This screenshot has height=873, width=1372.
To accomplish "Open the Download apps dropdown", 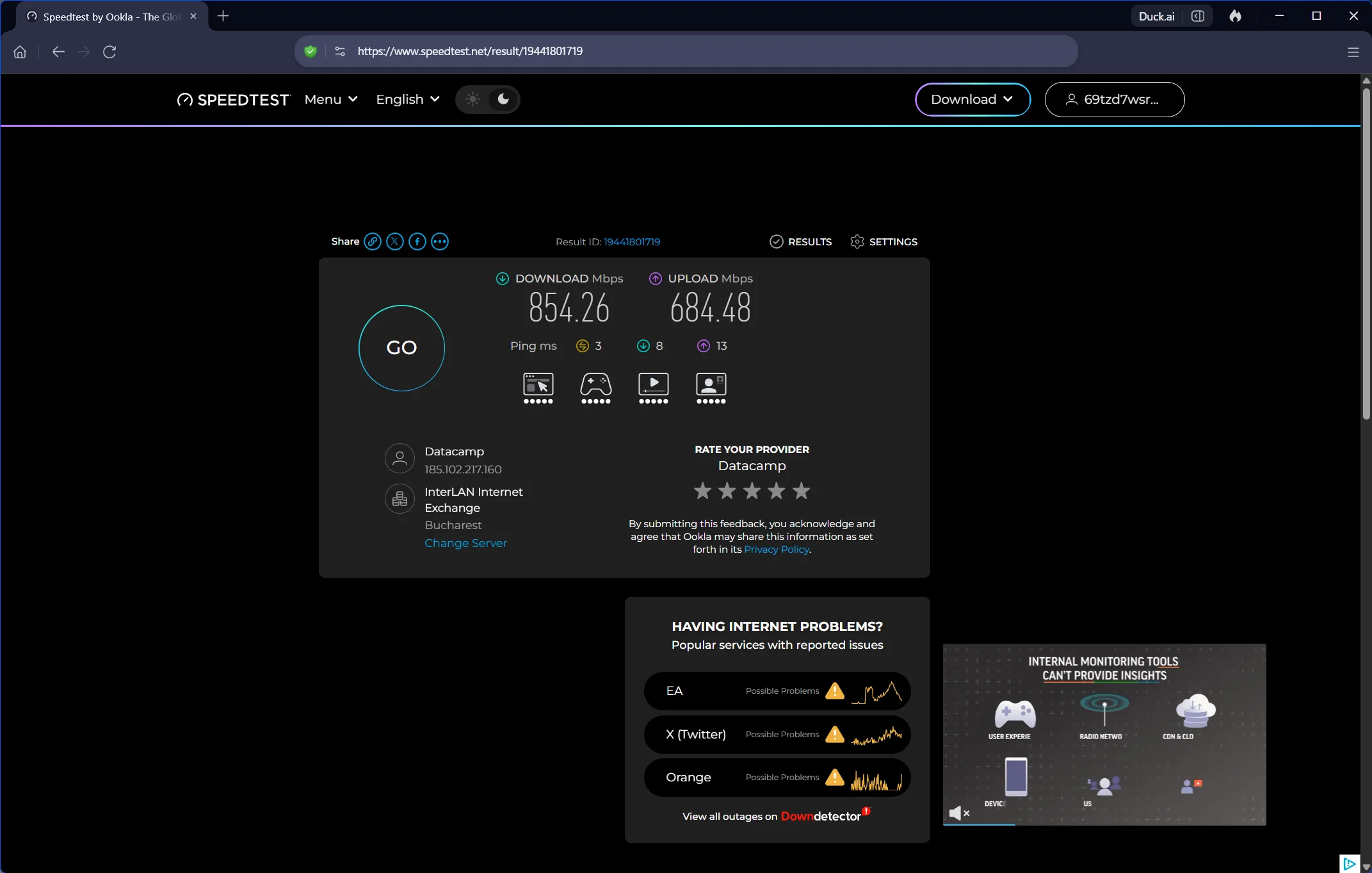I will (973, 99).
